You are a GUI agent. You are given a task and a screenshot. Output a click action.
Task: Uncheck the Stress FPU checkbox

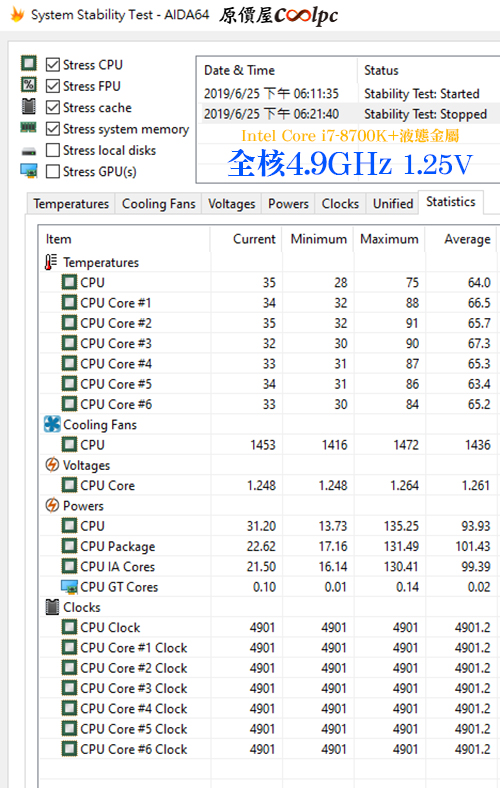pyautogui.click(x=52, y=86)
